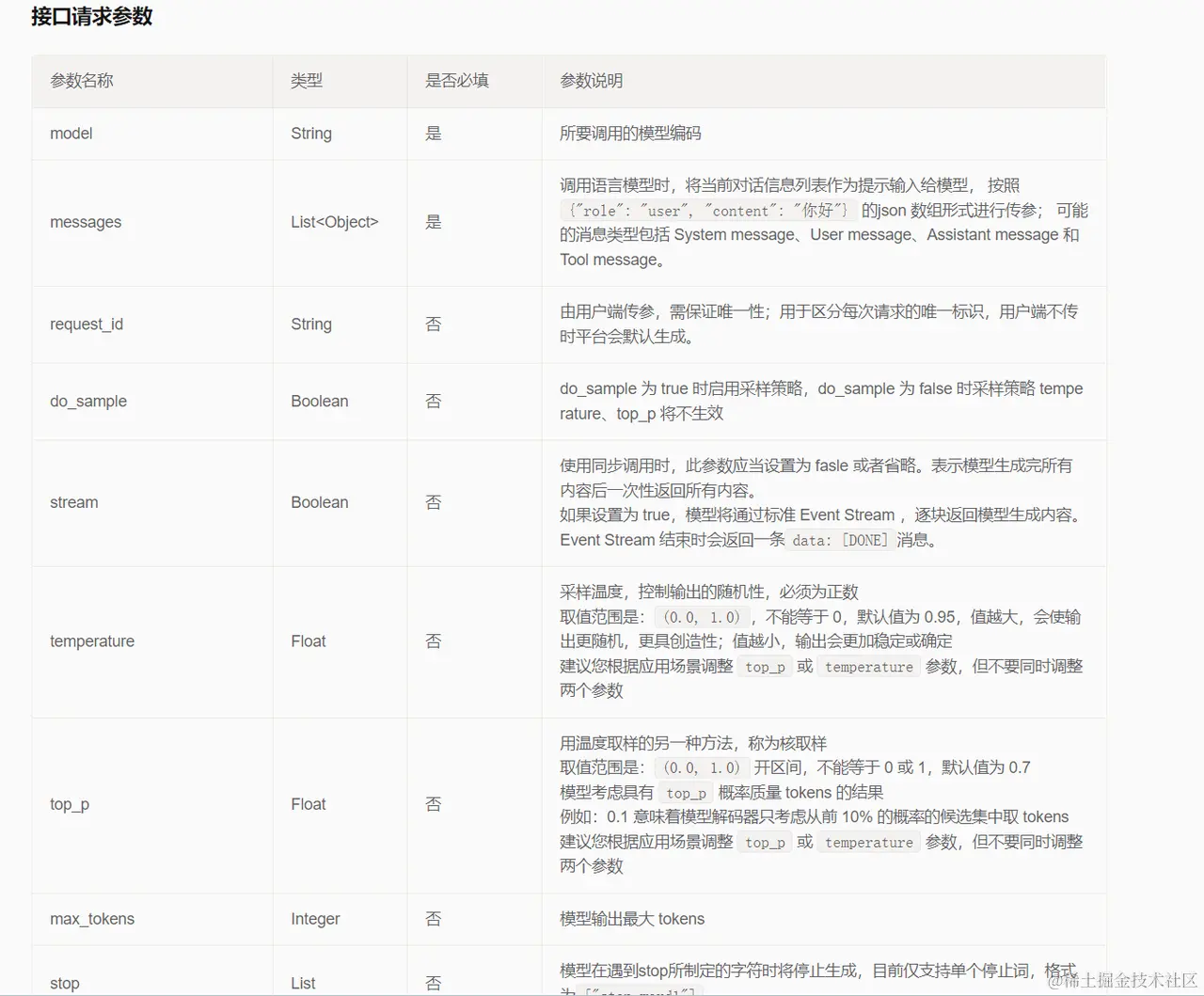Click the 参数说明 column header

coord(592,81)
